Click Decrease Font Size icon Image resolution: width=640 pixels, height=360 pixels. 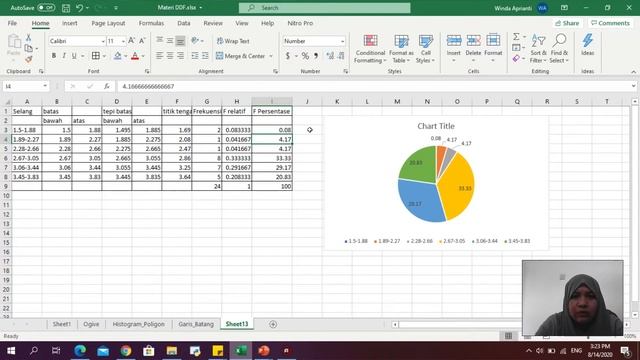(x=142, y=41)
